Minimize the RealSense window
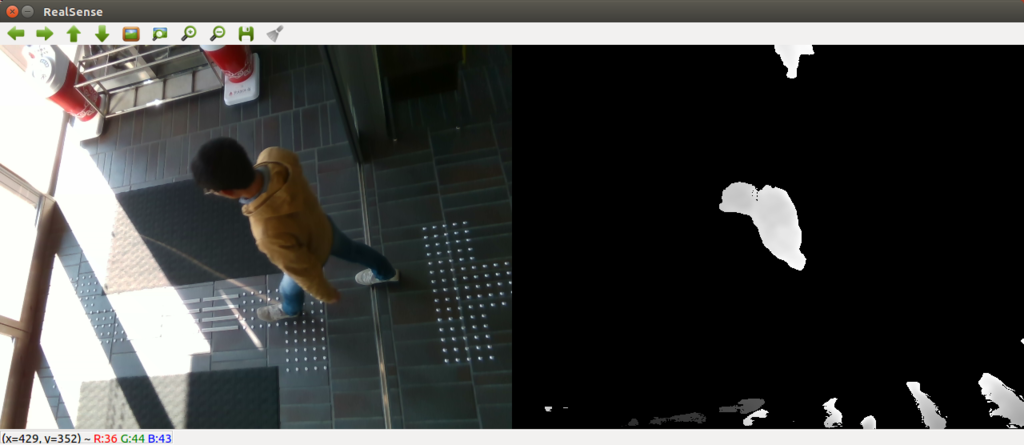The height and width of the screenshot is (445, 1024). click(x=27, y=11)
